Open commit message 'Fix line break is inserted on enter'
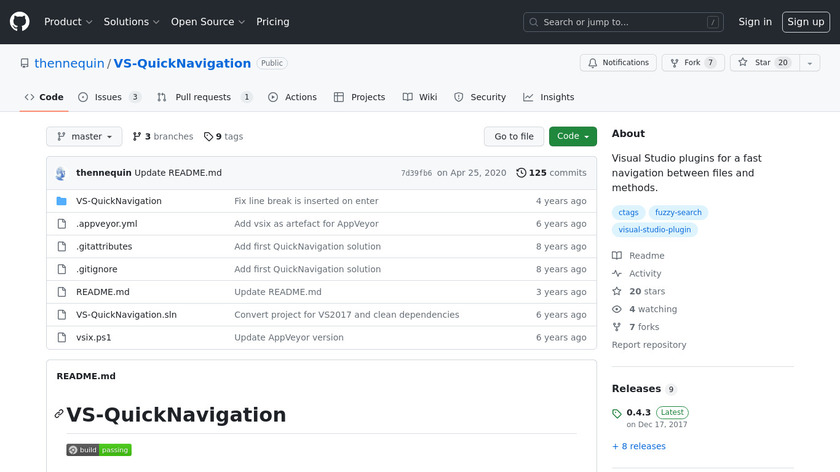This screenshot has width=840, height=472. (x=306, y=201)
